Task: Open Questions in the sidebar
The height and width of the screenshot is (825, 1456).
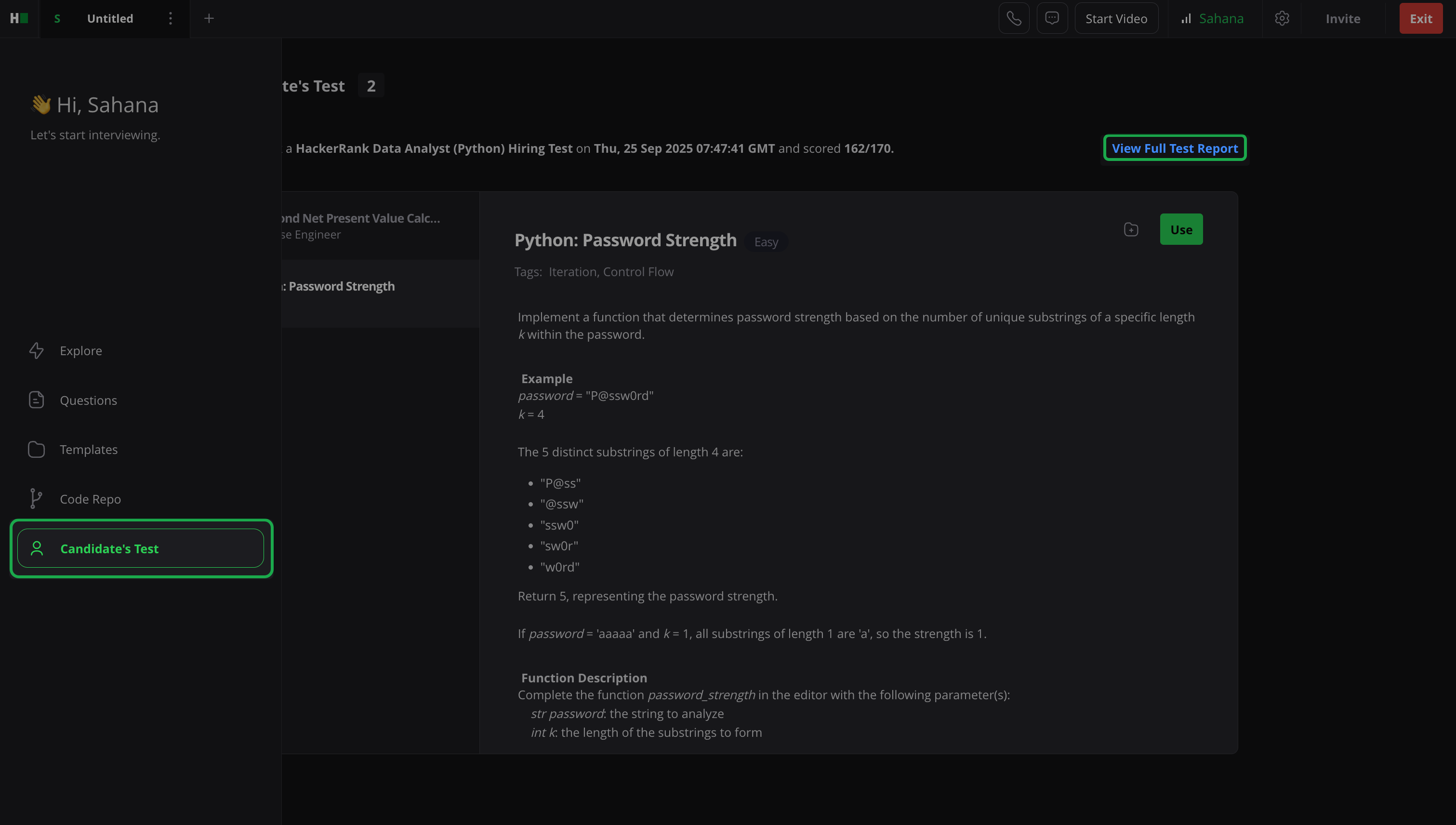Action: [88, 400]
